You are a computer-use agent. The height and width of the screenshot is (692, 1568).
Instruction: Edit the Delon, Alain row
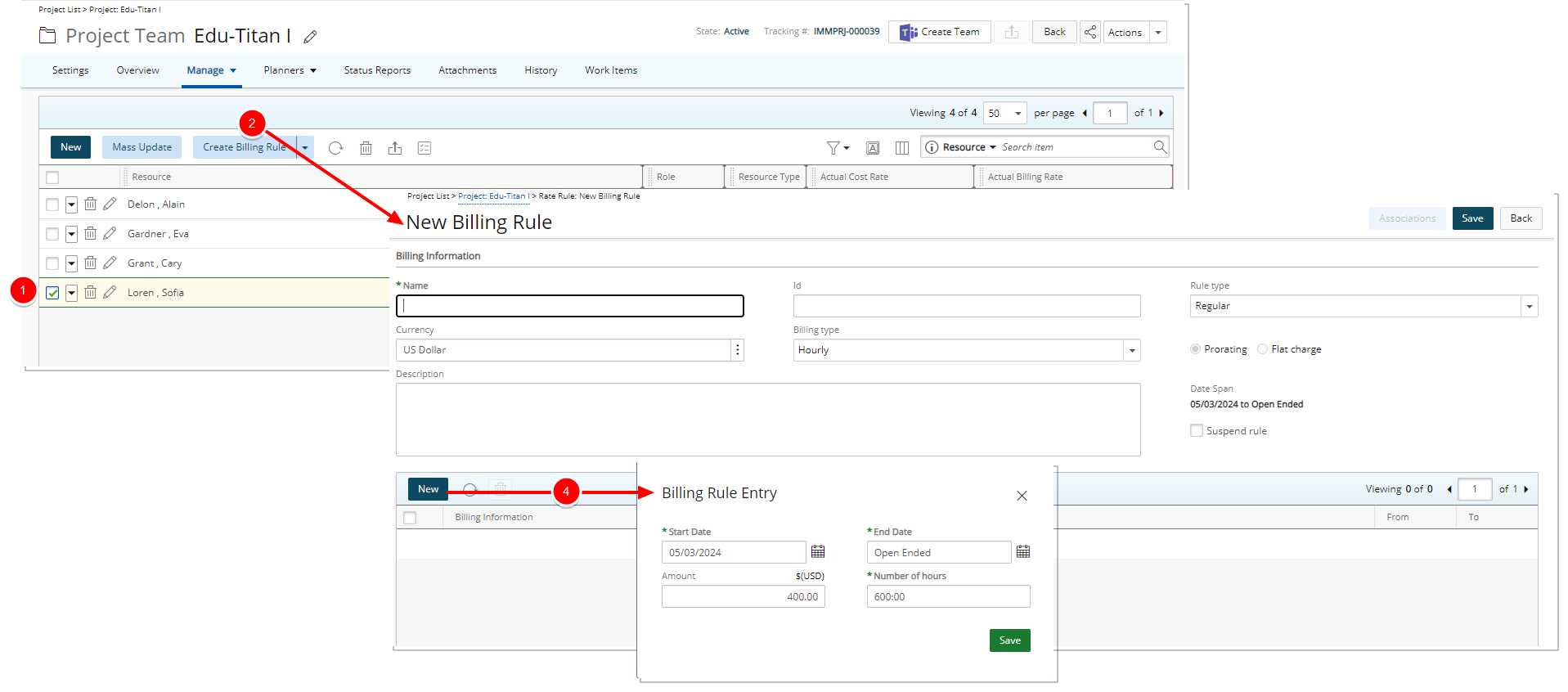(x=110, y=204)
